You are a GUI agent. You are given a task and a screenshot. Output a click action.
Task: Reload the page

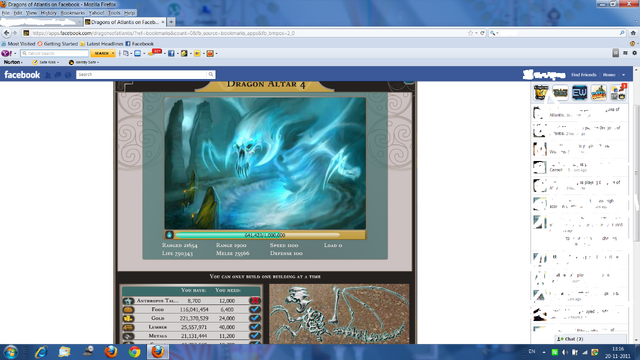coord(482,33)
